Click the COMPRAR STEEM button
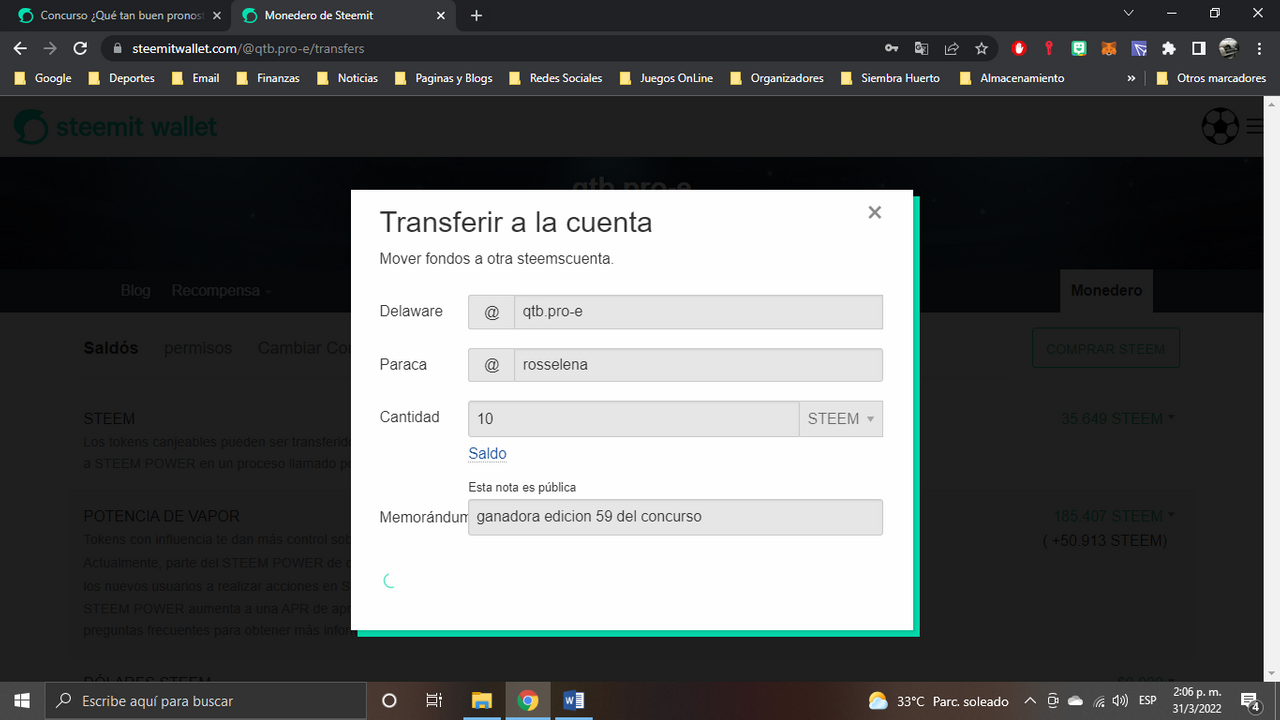Screen dimensions: 1280x720 pos(1106,349)
